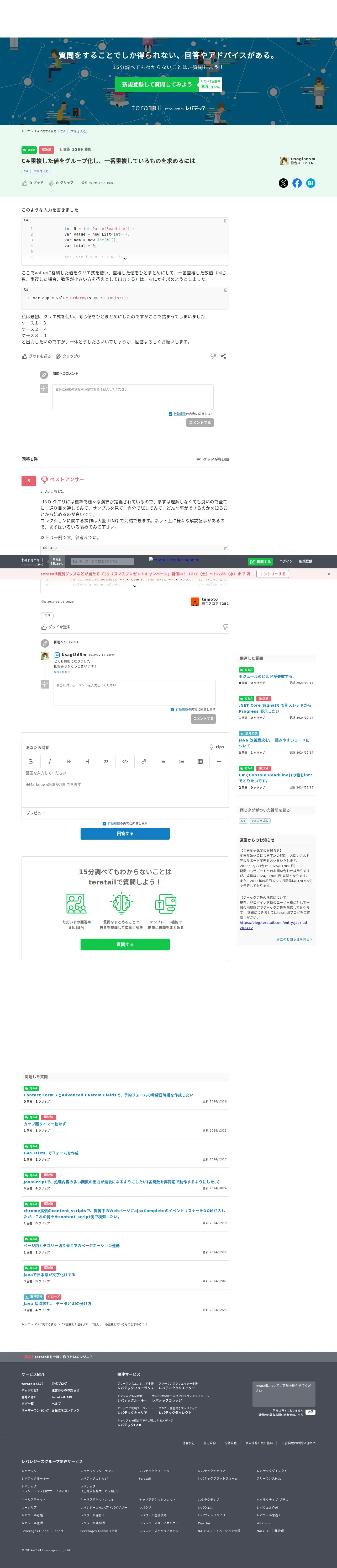Expand 続きを読む on Usagi365m's comment
The height and width of the screenshot is (1568, 337).
tap(62, 672)
